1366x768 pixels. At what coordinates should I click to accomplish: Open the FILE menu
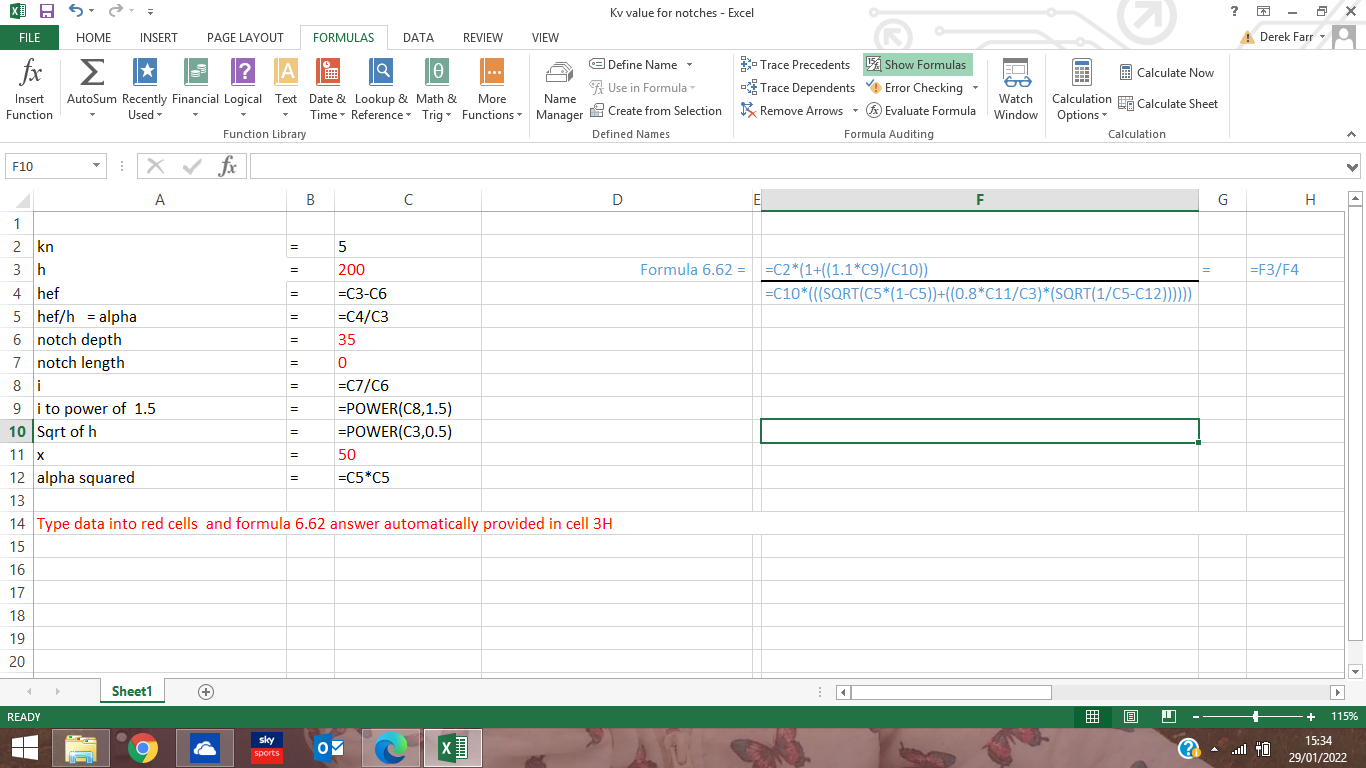click(30, 38)
